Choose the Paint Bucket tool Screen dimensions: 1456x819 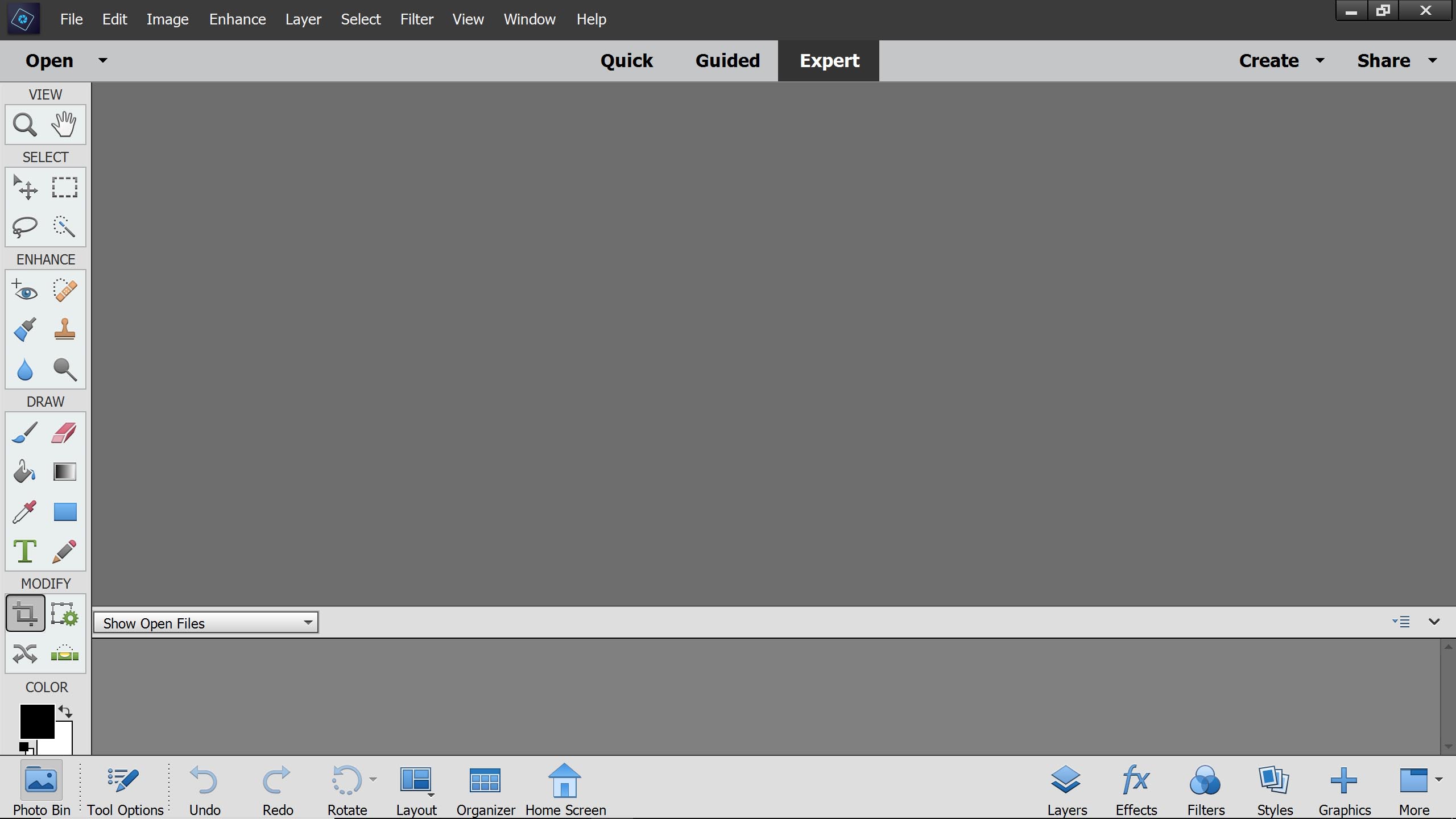pos(24,472)
